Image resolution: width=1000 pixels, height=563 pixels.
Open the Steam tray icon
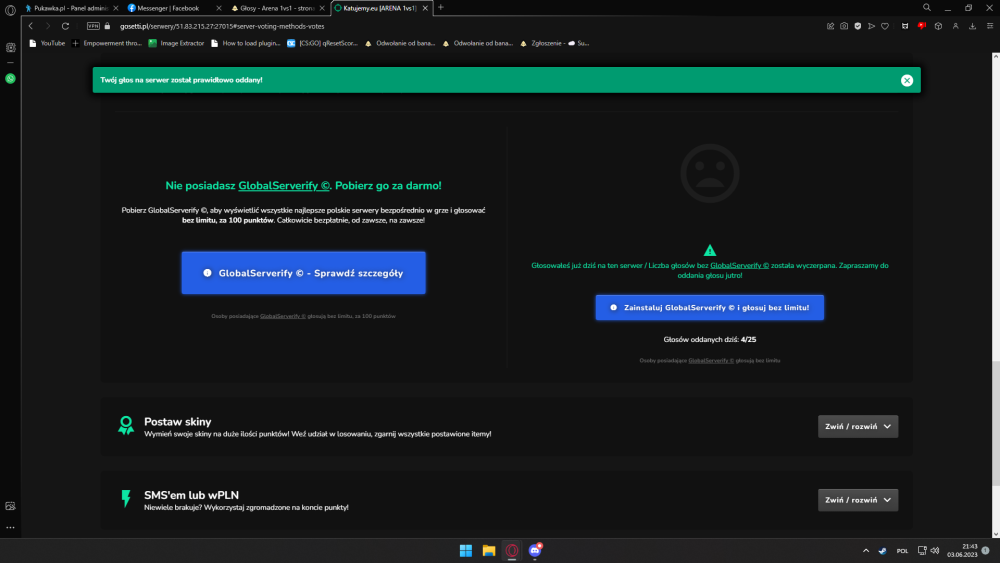coord(882,551)
